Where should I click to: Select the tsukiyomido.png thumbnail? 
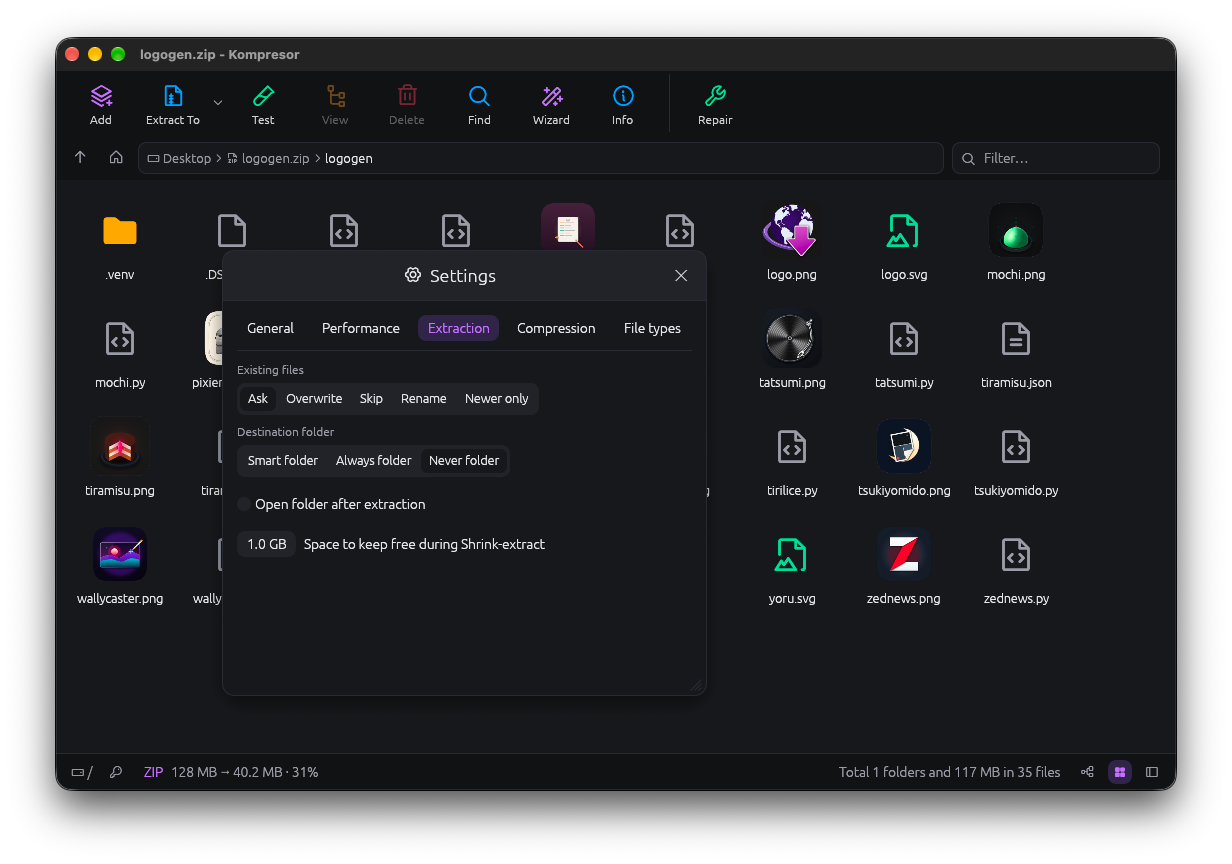[904, 447]
